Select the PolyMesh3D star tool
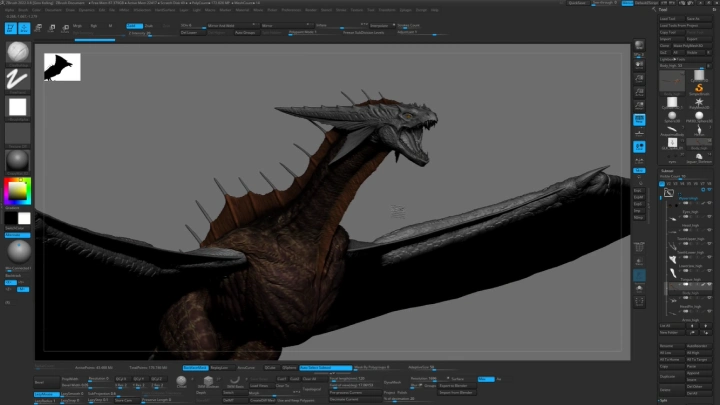Viewport: 720px width, 405px height. pyautogui.click(x=699, y=103)
